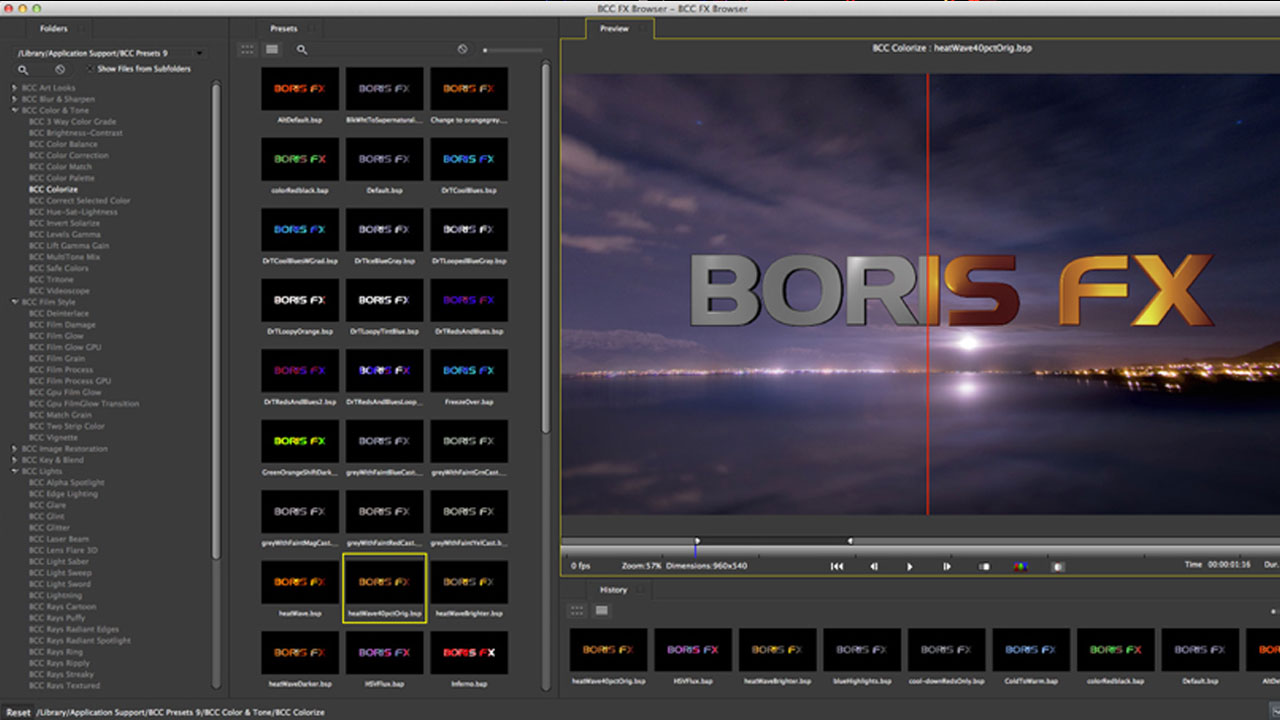
Task: Select the Folders tab
Action: point(54,29)
